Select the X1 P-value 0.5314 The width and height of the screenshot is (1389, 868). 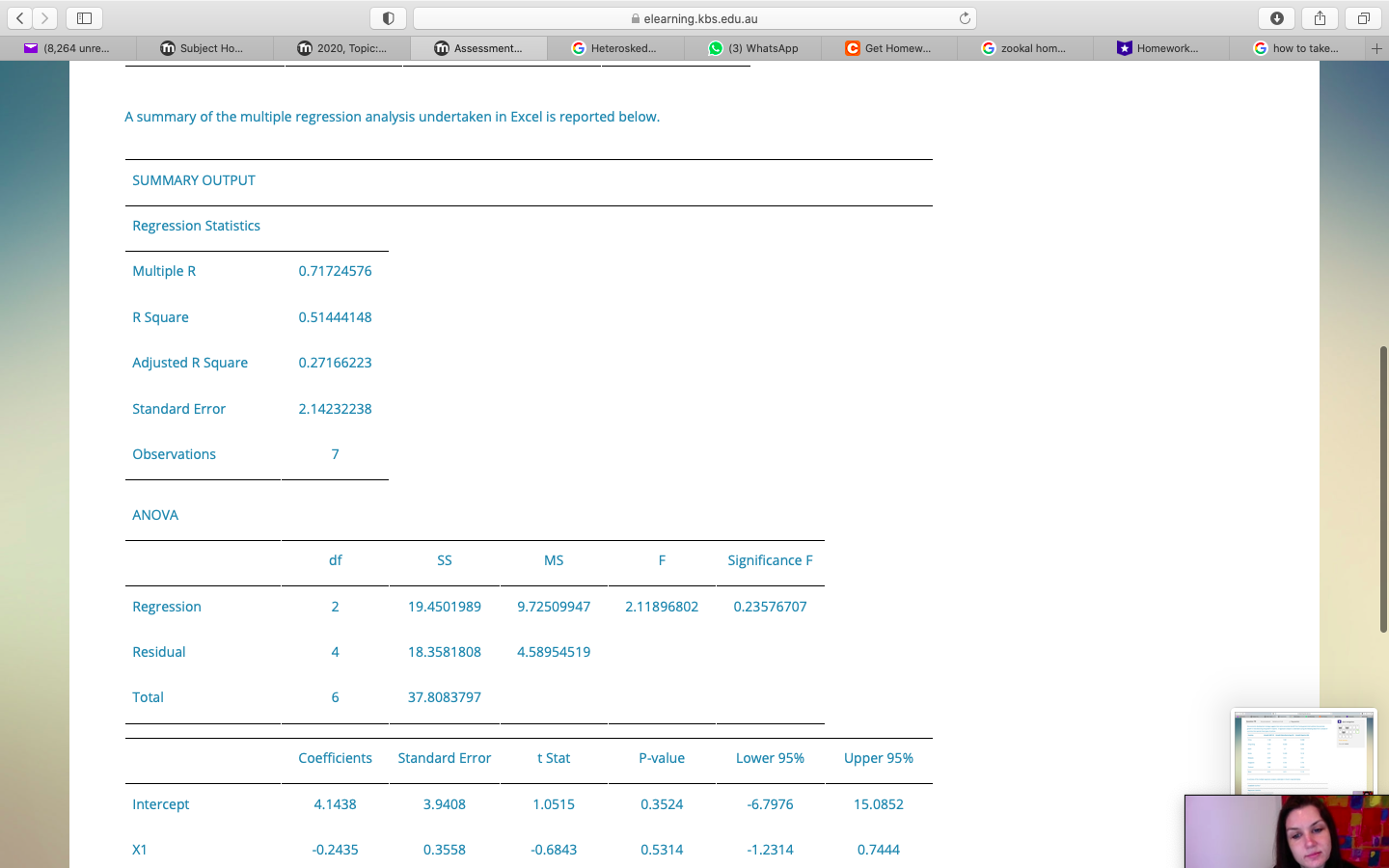pyautogui.click(x=662, y=850)
